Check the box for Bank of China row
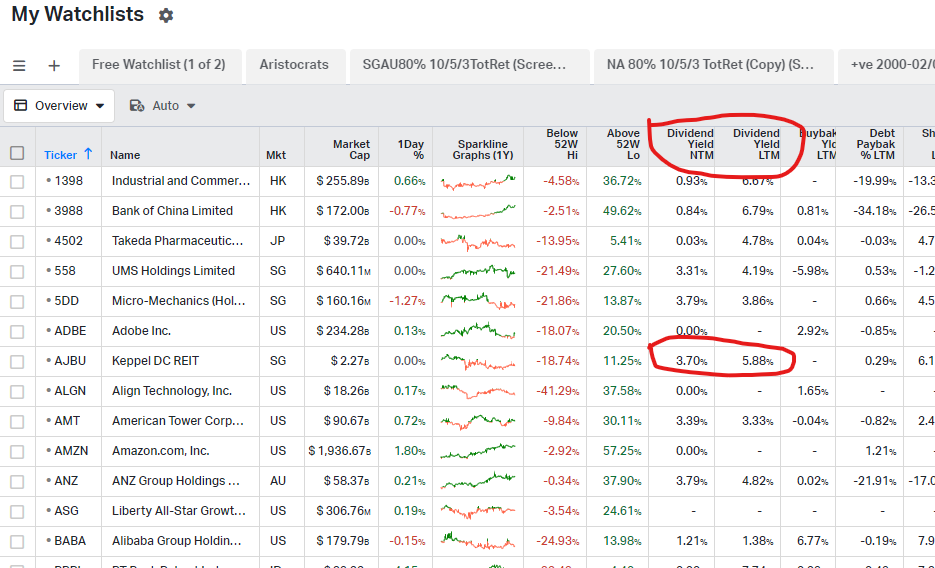 point(17,212)
